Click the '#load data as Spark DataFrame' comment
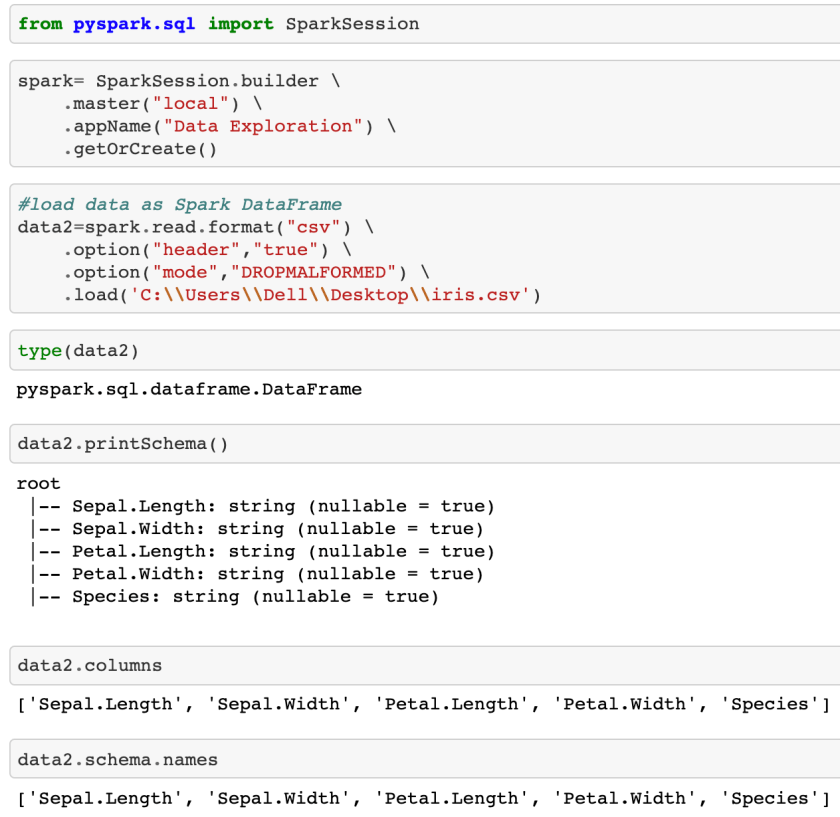This screenshot has width=840, height=817. [179, 204]
